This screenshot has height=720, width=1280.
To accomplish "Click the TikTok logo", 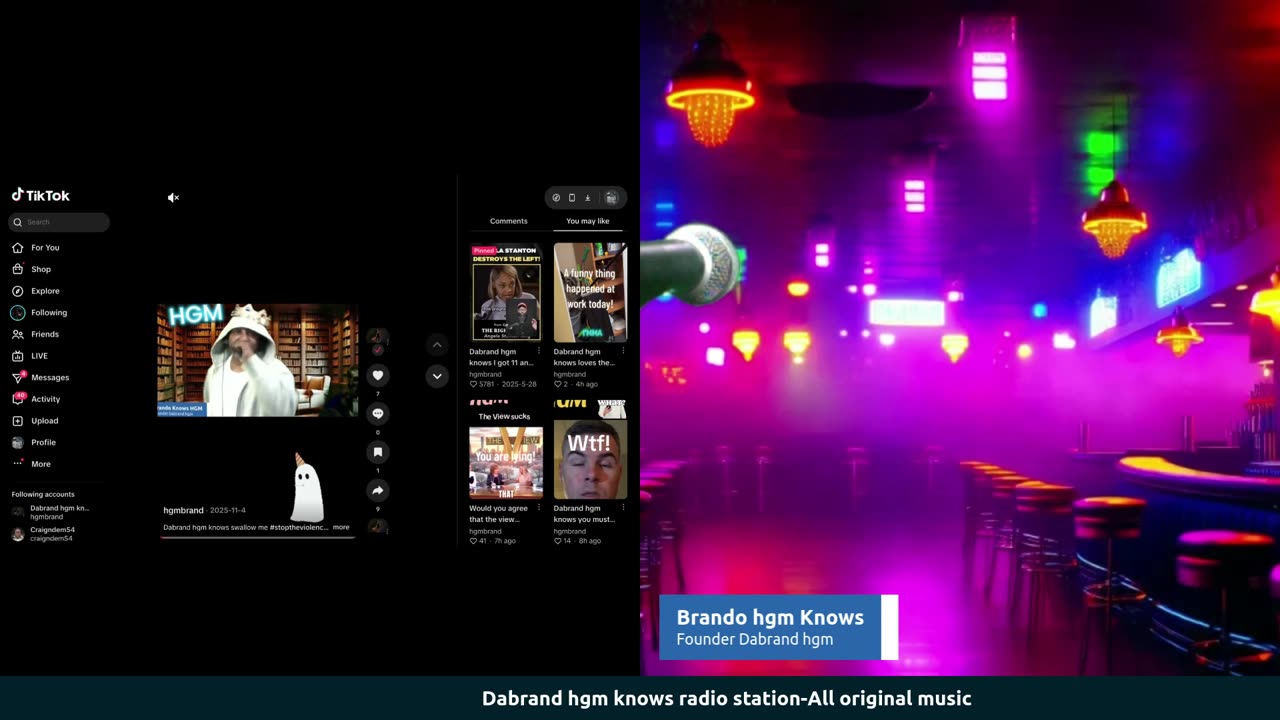I will coord(41,196).
